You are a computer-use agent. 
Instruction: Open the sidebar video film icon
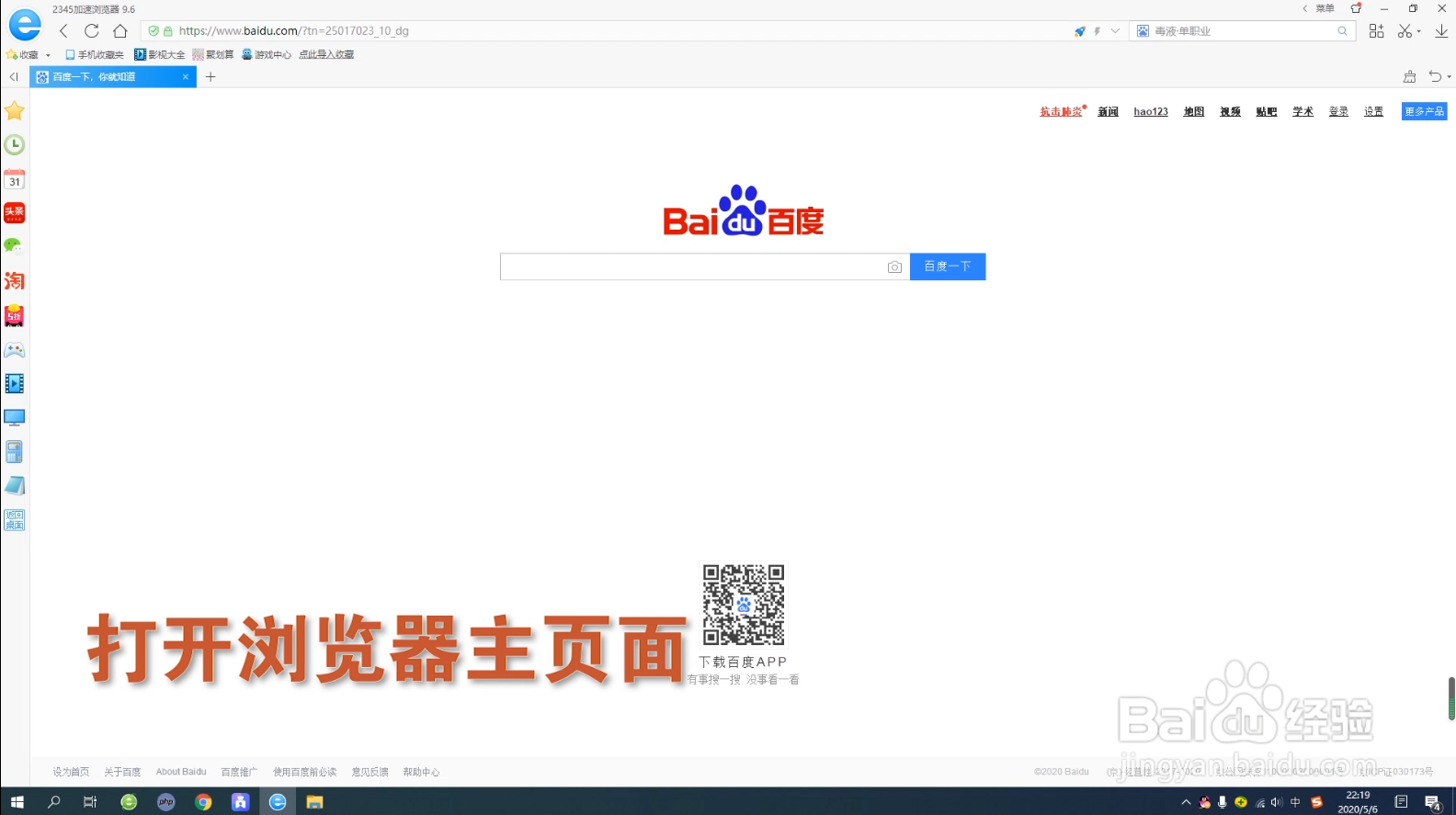point(15,384)
